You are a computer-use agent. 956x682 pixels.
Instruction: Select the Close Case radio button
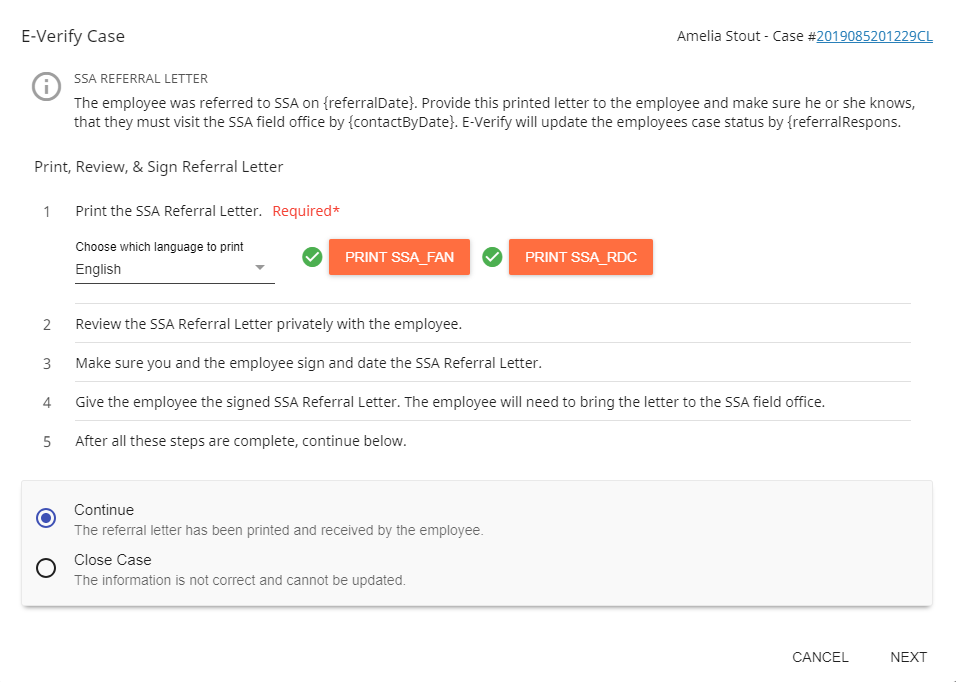(x=46, y=568)
